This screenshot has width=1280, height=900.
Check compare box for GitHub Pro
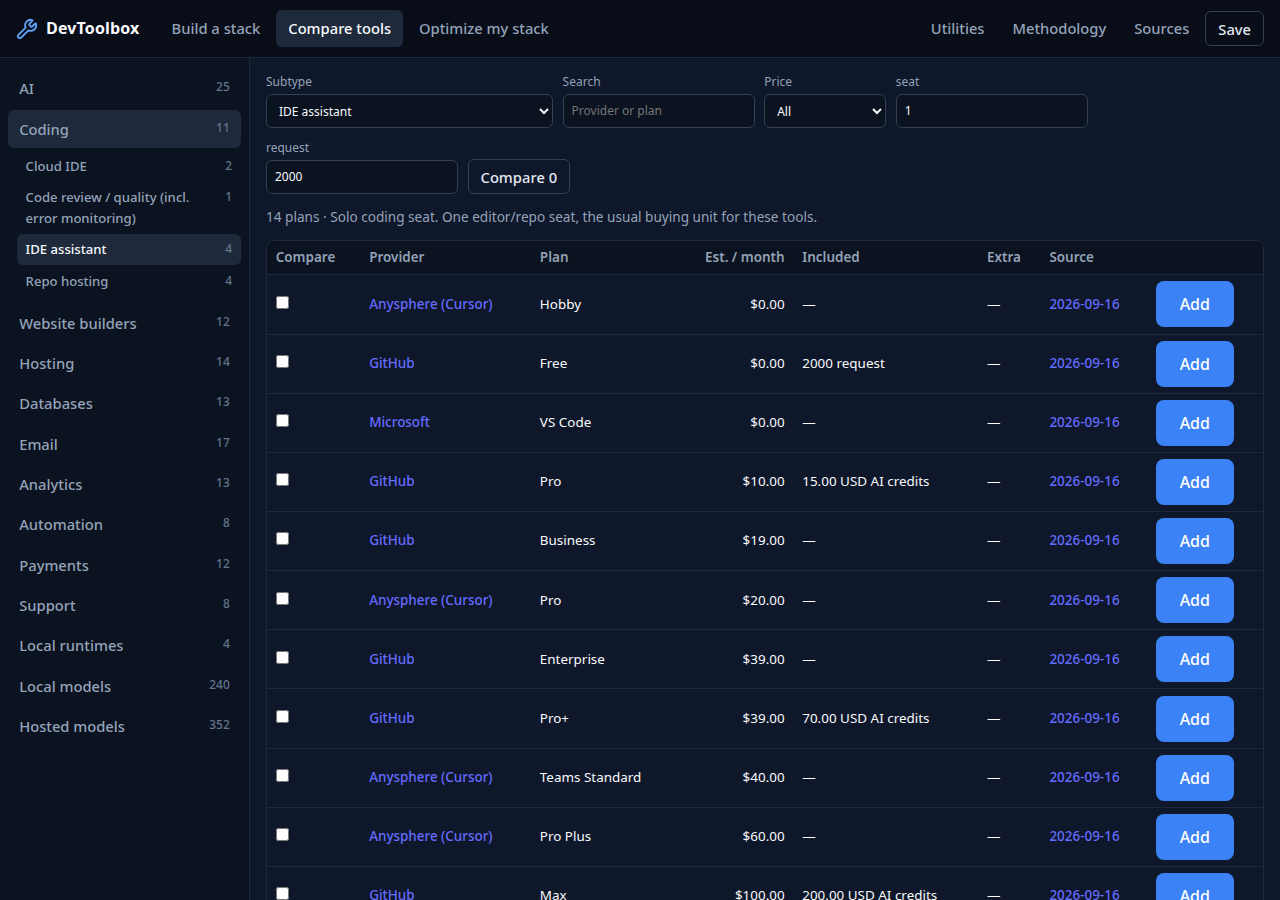pyautogui.click(x=282, y=479)
